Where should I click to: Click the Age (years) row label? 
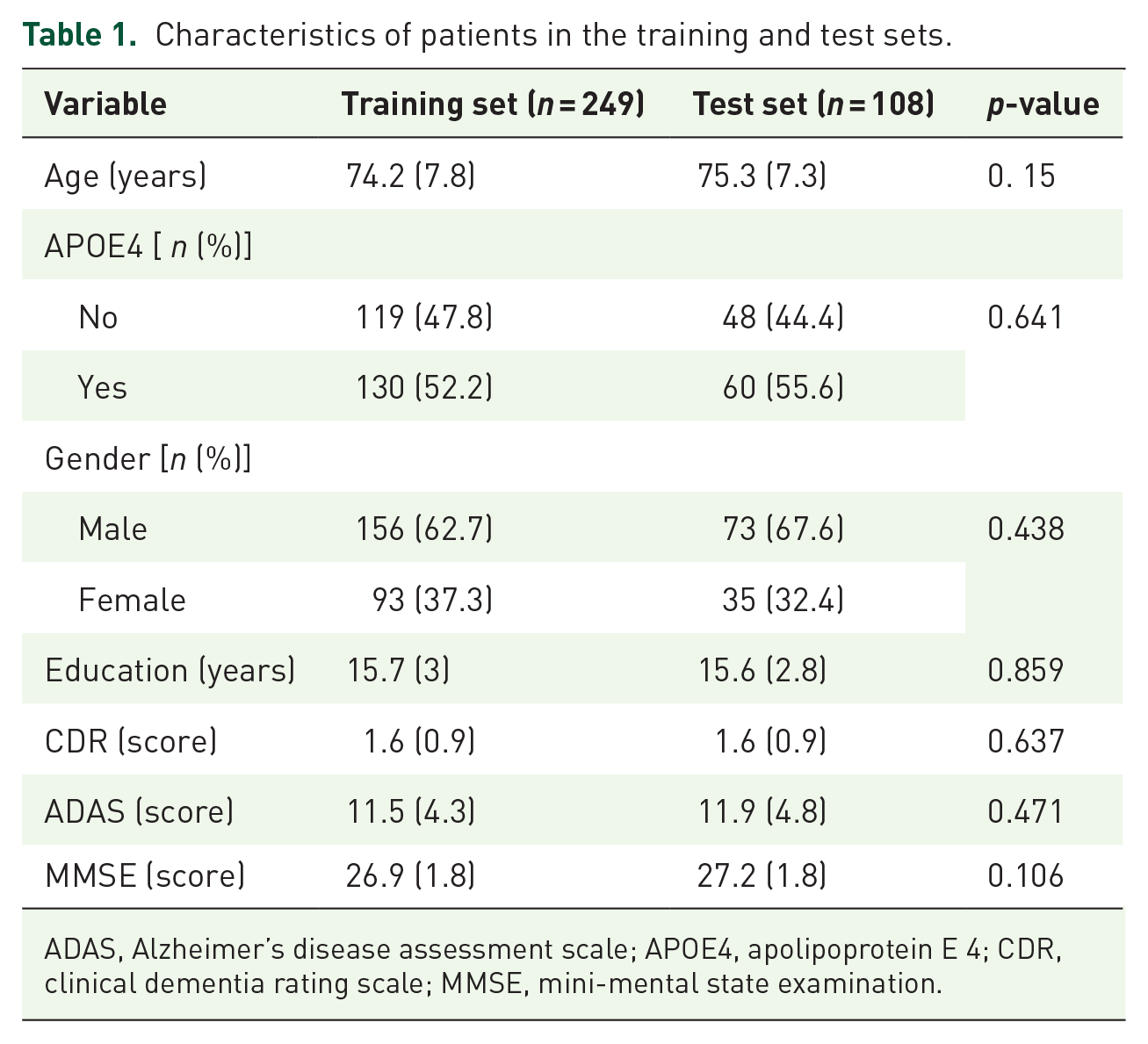(x=126, y=176)
